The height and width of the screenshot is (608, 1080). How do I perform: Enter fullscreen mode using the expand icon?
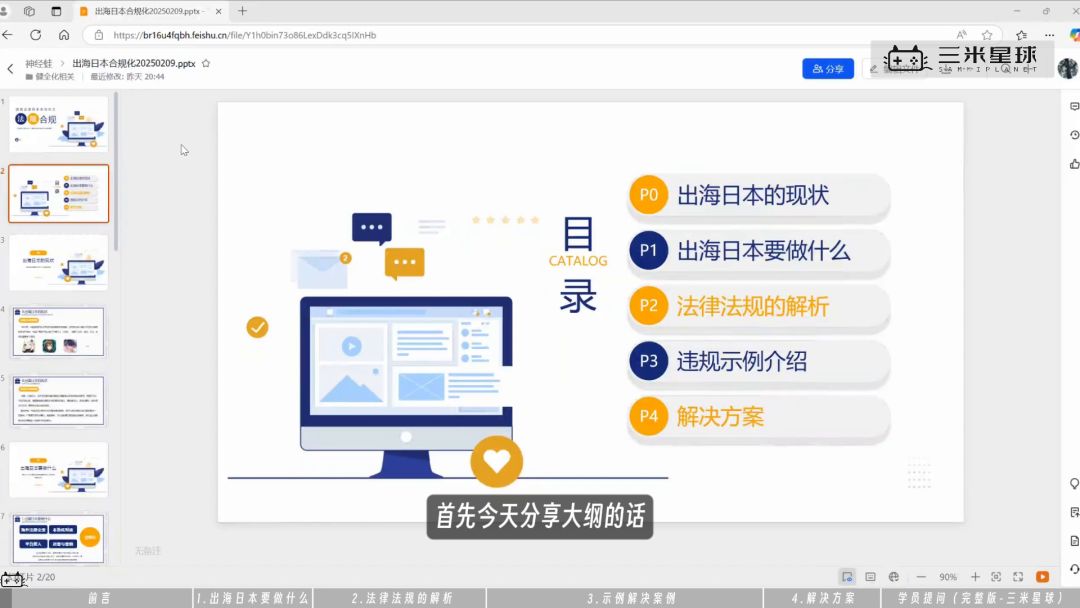tap(1018, 577)
